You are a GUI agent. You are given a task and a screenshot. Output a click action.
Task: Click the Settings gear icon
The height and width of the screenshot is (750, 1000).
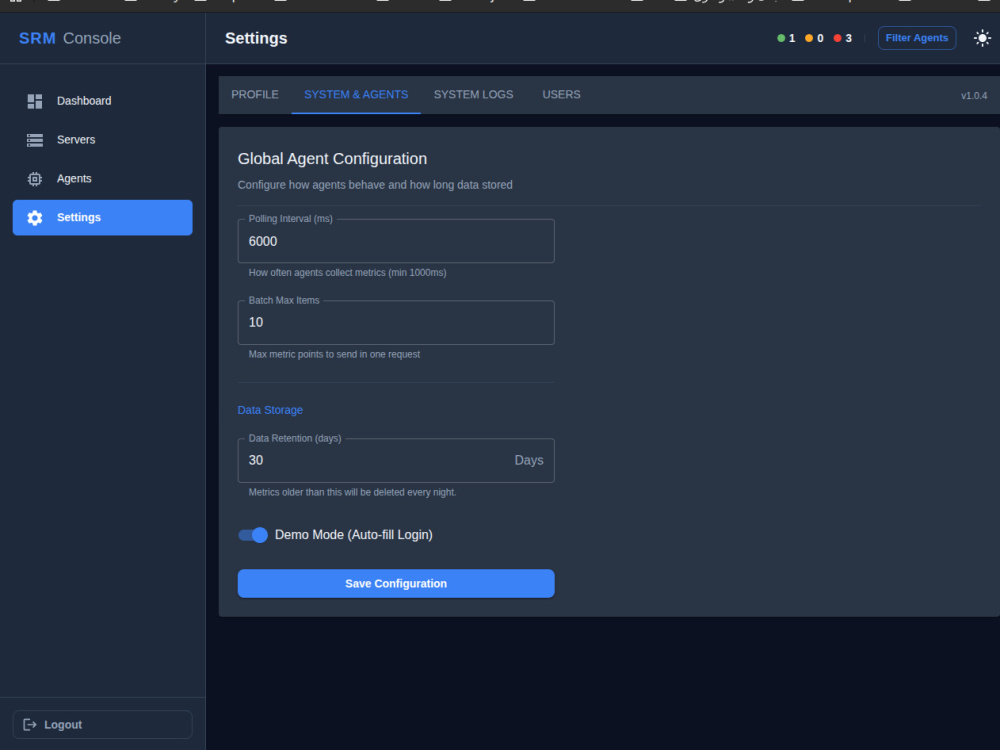click(34, 218)
